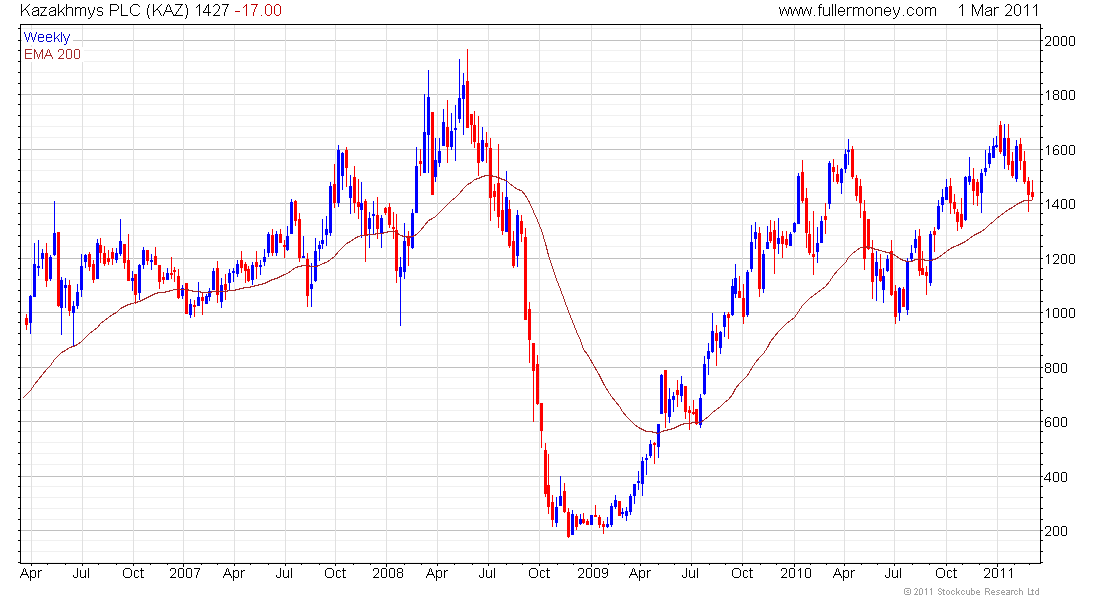
Task: Click the 1800 price axis label
Action: click(1059, 95)
